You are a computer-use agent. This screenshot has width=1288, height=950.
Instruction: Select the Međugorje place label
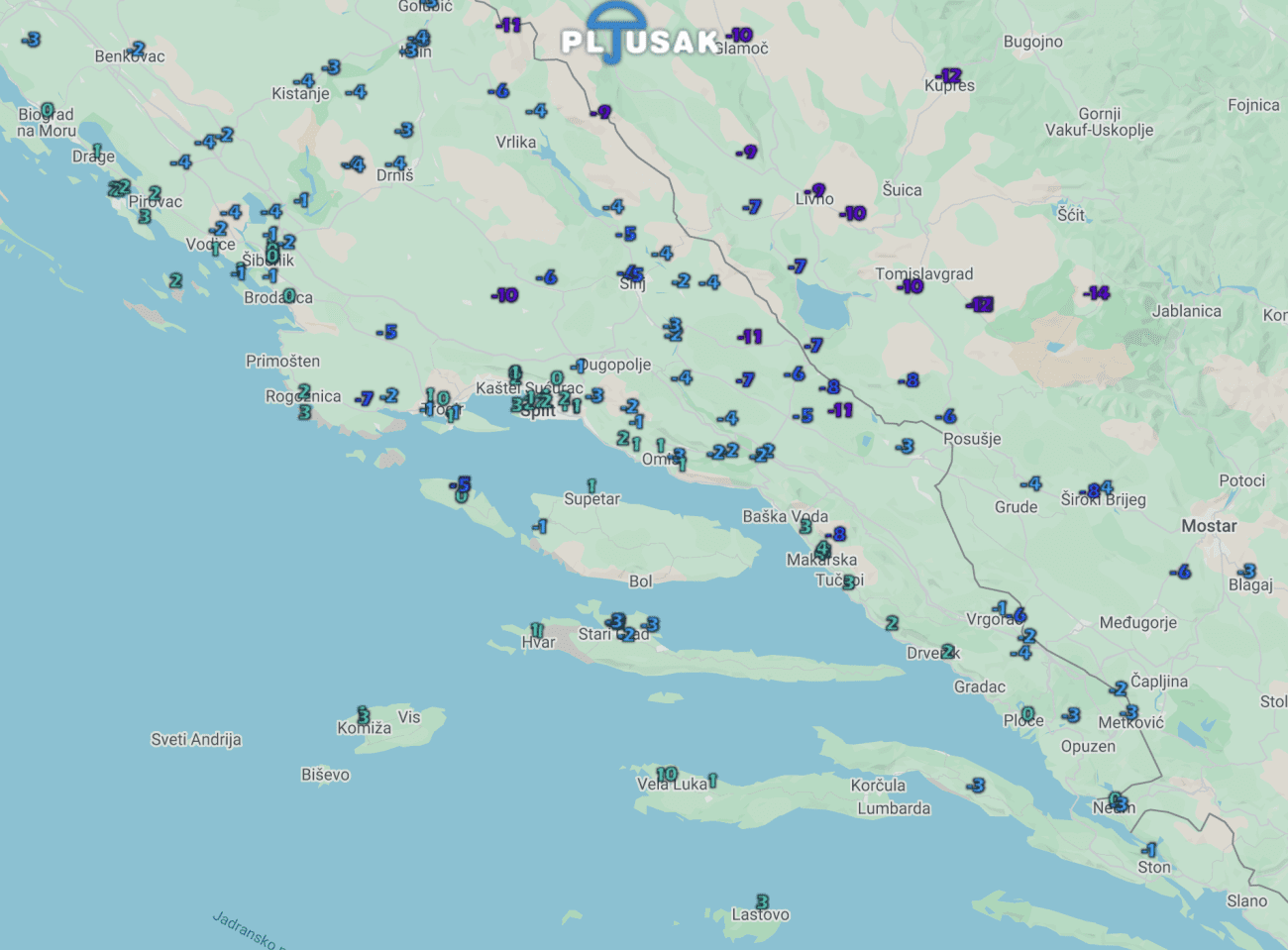click(1137, 623)
